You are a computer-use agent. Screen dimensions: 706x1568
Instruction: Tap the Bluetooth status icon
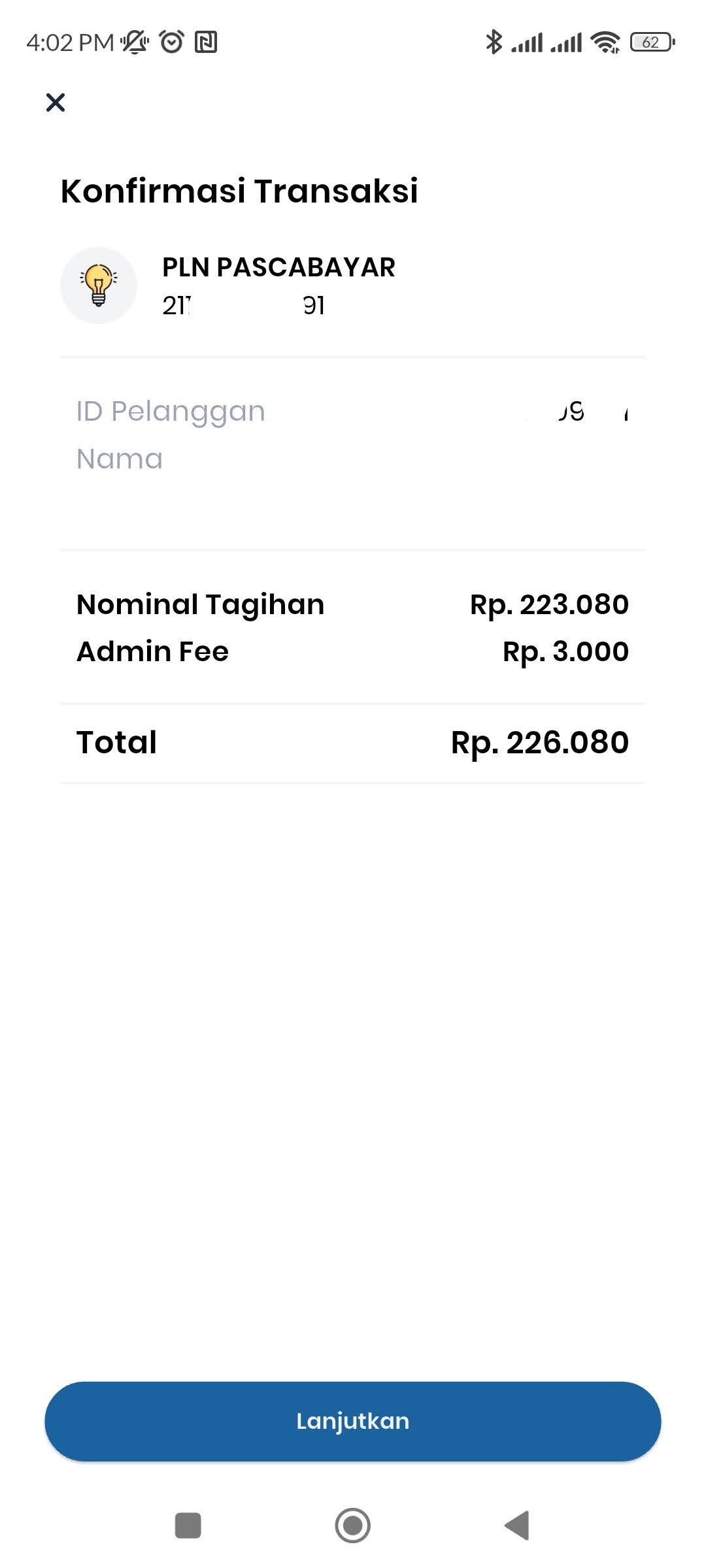click(494, 42)
